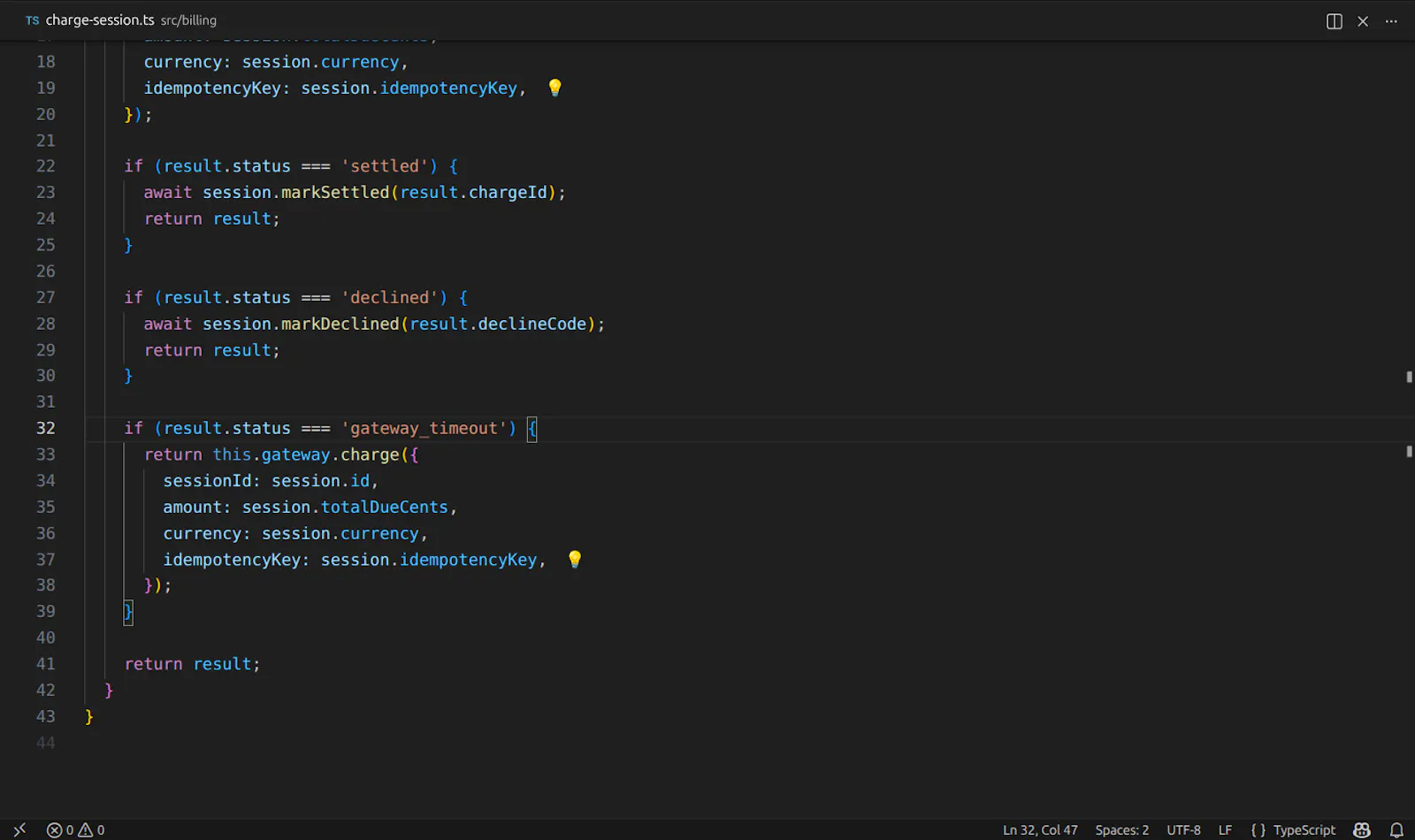
Task: Click totalDueCents on line 35
Action: [385, 507]
